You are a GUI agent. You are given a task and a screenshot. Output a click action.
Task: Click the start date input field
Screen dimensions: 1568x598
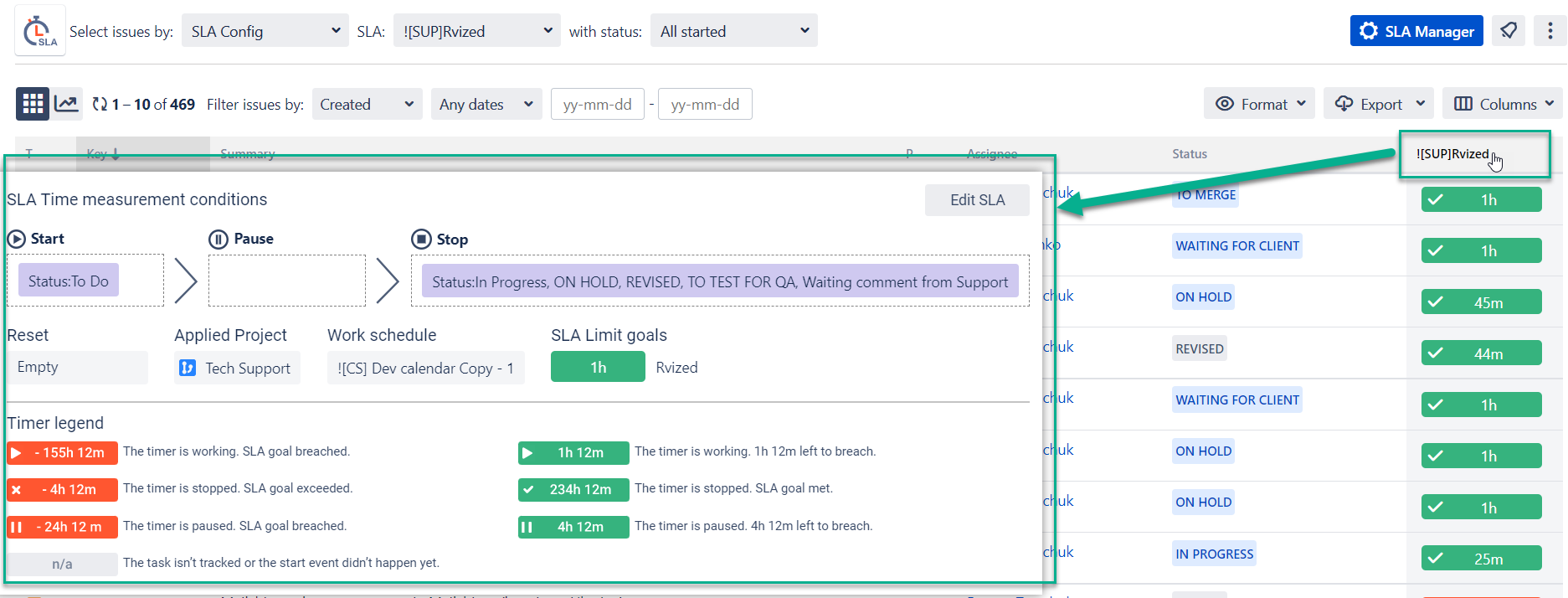[597, 104]
